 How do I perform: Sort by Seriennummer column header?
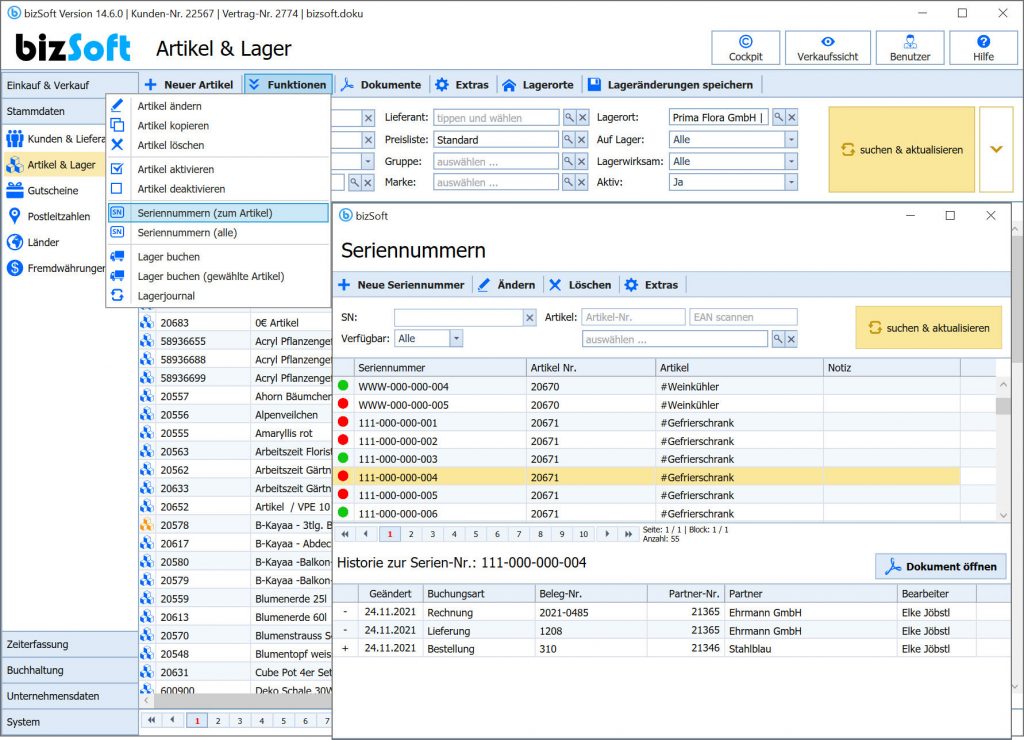440,368
